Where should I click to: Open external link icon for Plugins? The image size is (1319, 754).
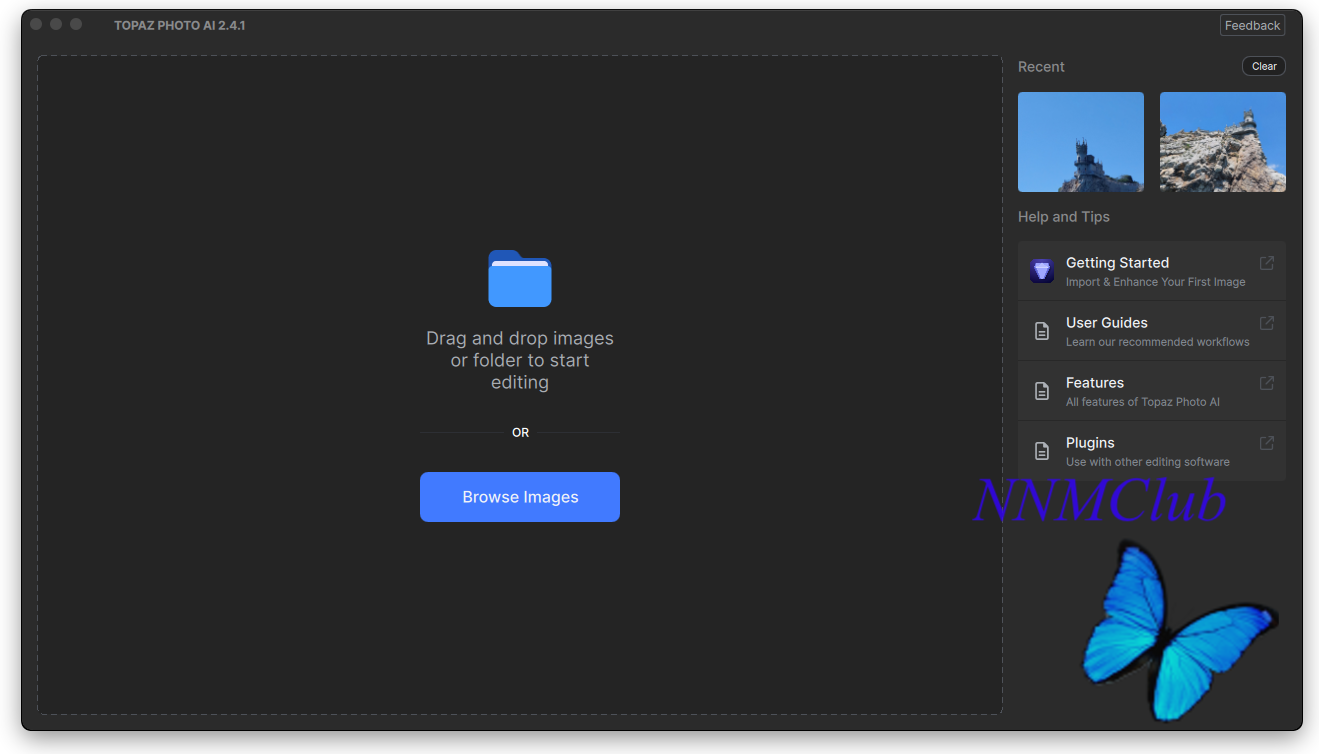[1267, 443]
